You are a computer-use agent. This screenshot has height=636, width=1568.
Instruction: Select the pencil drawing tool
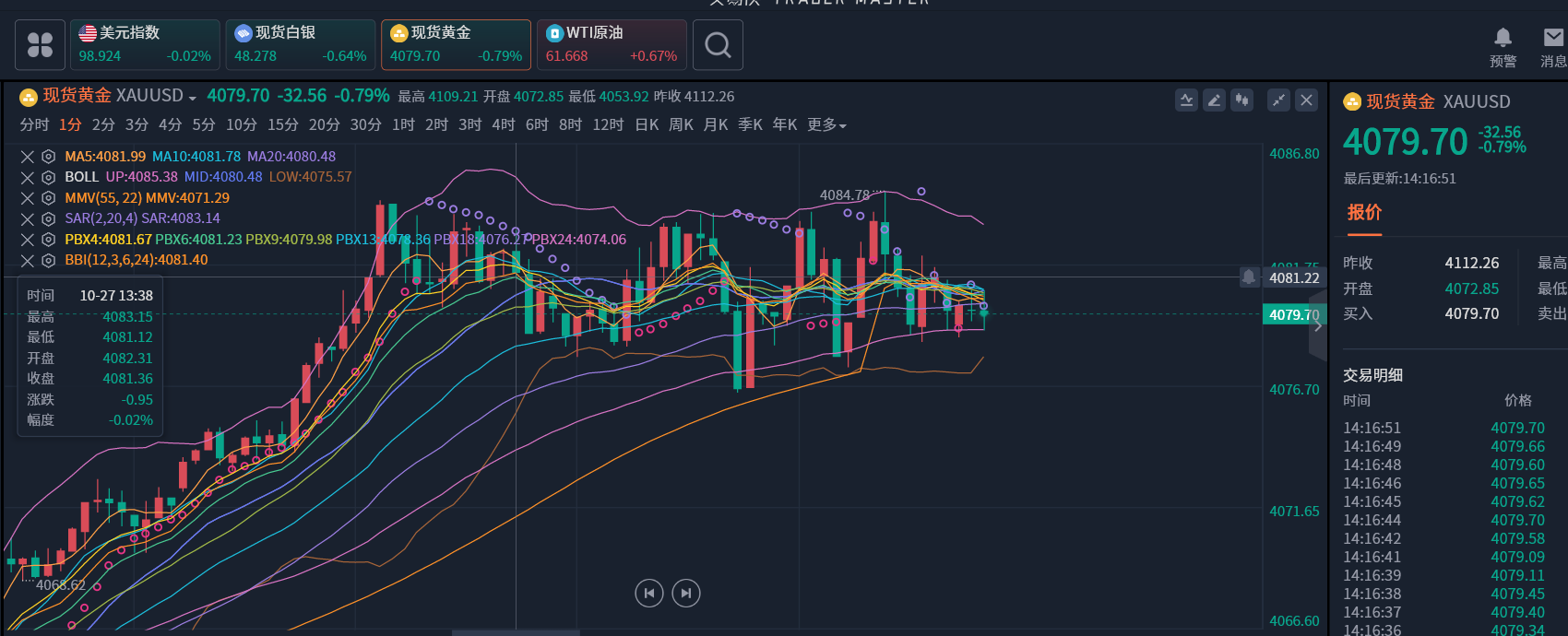(x=1214, y=100)
